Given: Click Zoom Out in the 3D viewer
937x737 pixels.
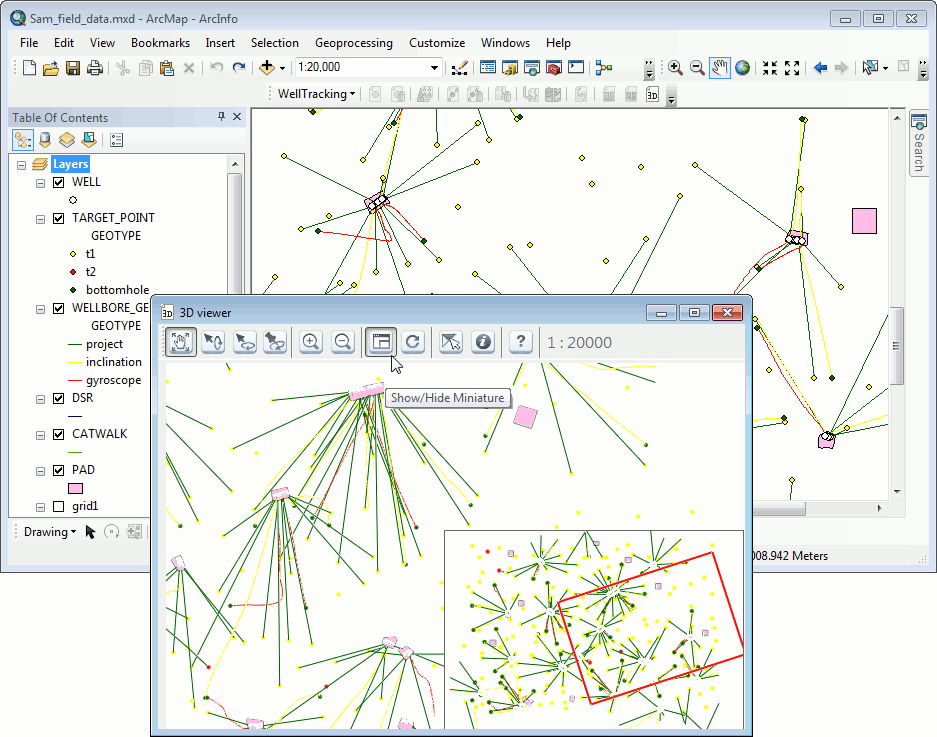Looking at the screenshot, I should (x=343, y=342).
